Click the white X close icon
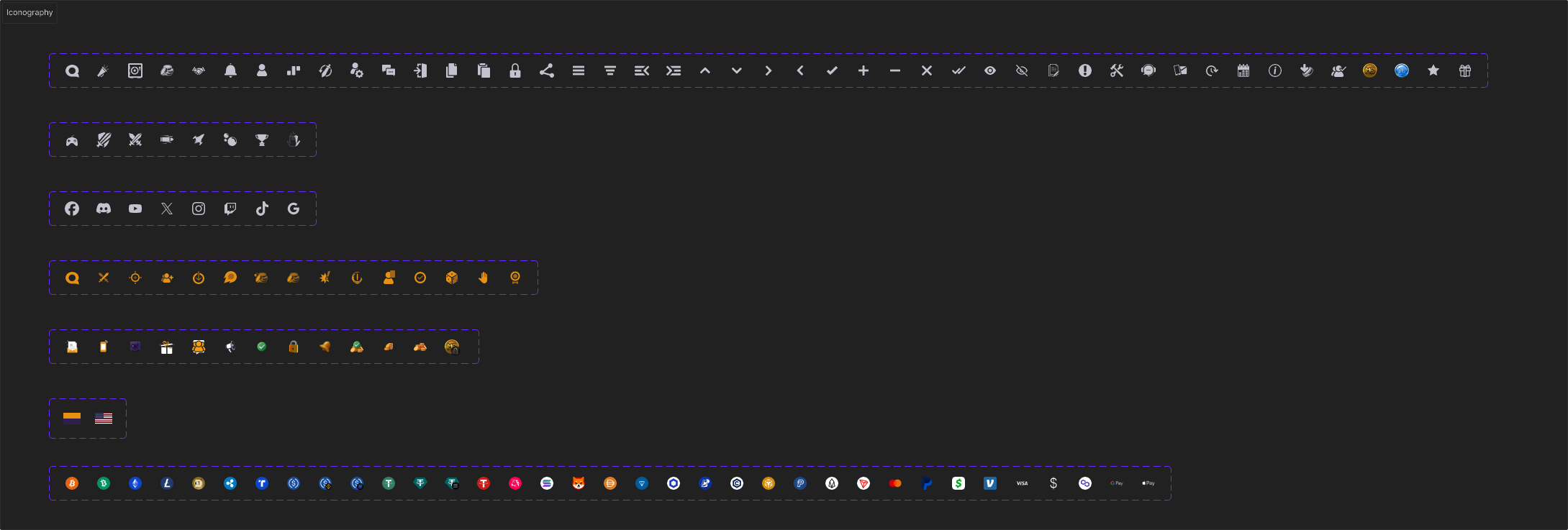 (927, 70)
